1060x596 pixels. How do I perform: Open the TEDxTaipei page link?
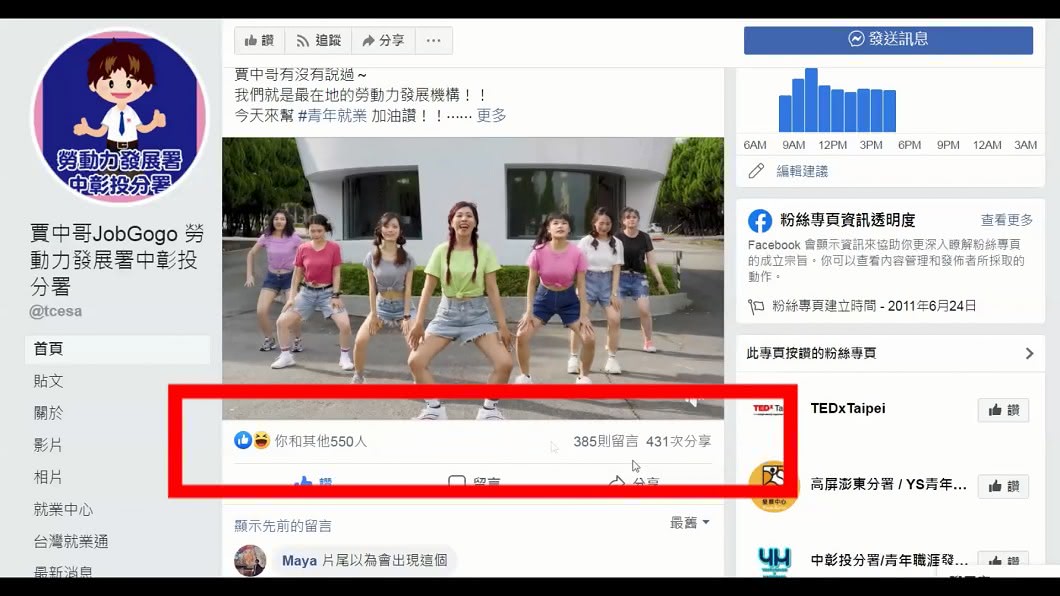coord(848,408)
